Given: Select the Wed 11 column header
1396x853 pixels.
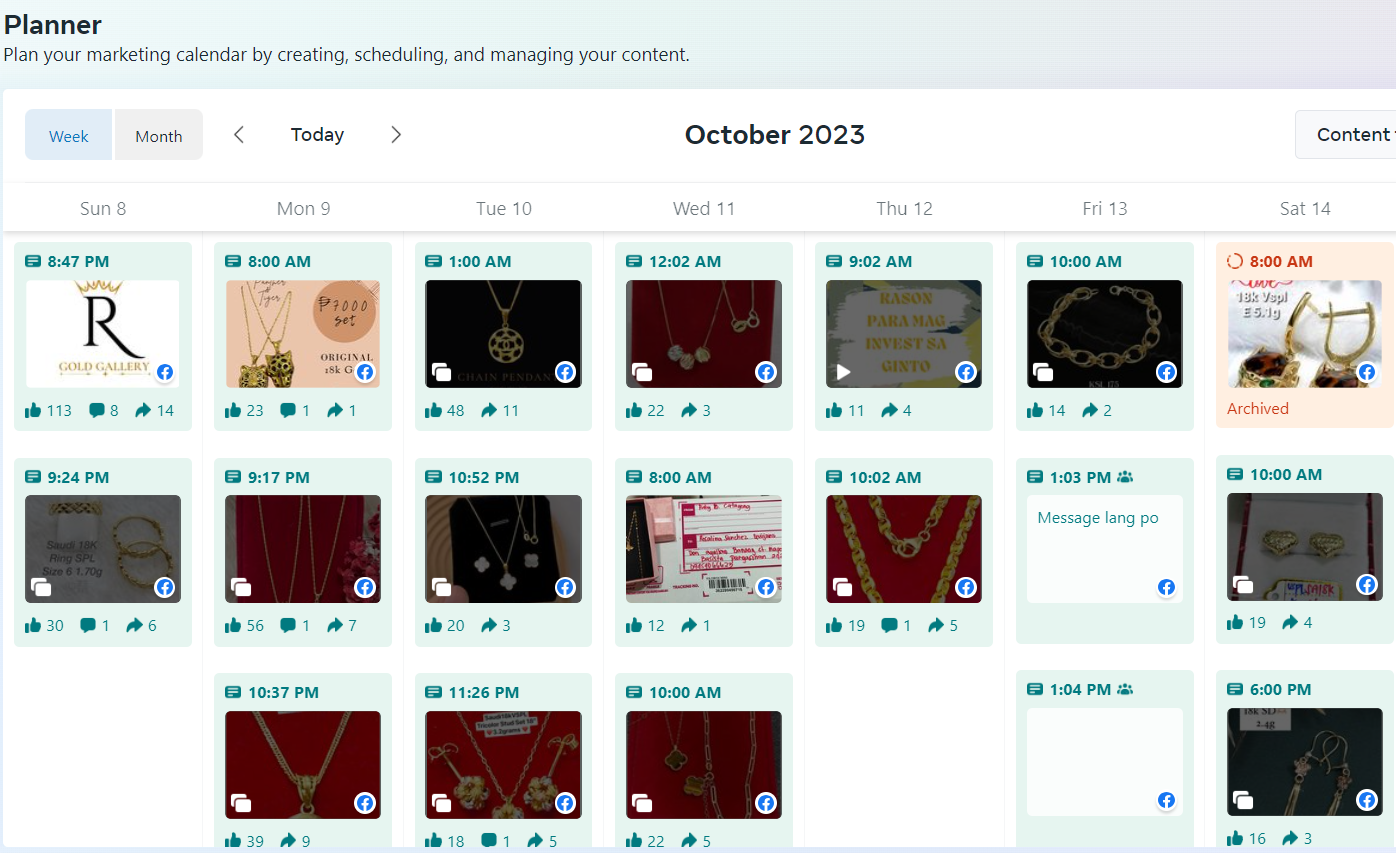Looking at the screenshot, I should (x=704, y=208).
